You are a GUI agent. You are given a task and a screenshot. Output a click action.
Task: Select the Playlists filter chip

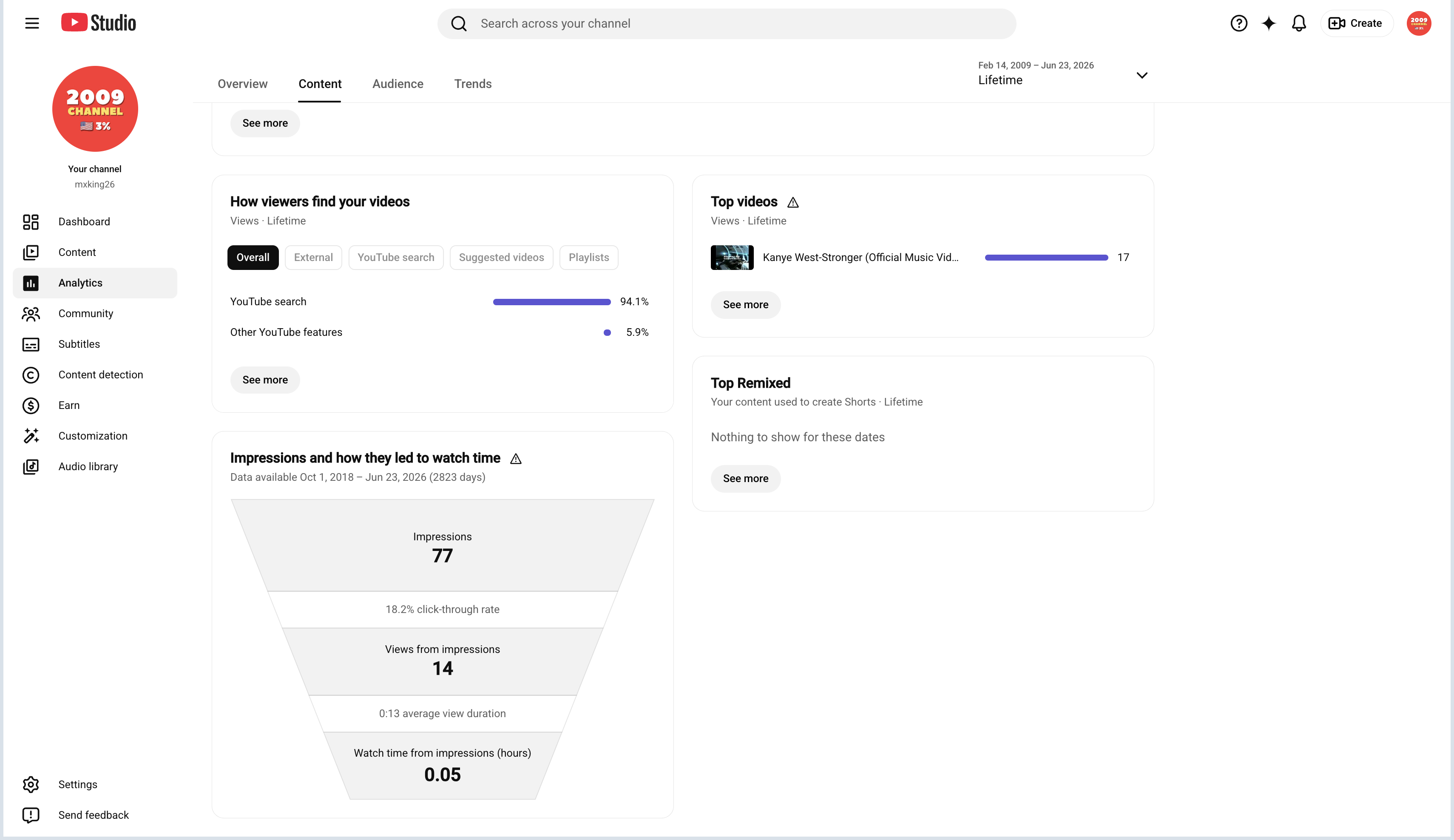(588, 257)
